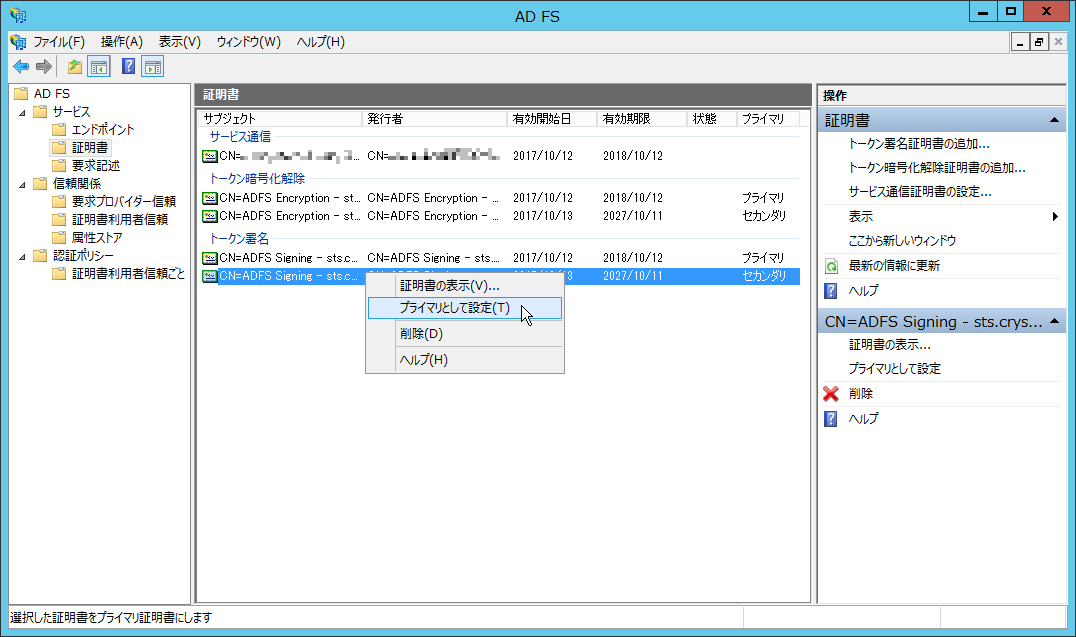The image size is (1076, 637).
Task: Click トークン暗号化解除証明書の追加... action
Action: pyautogui.click(x=937, y=168)
